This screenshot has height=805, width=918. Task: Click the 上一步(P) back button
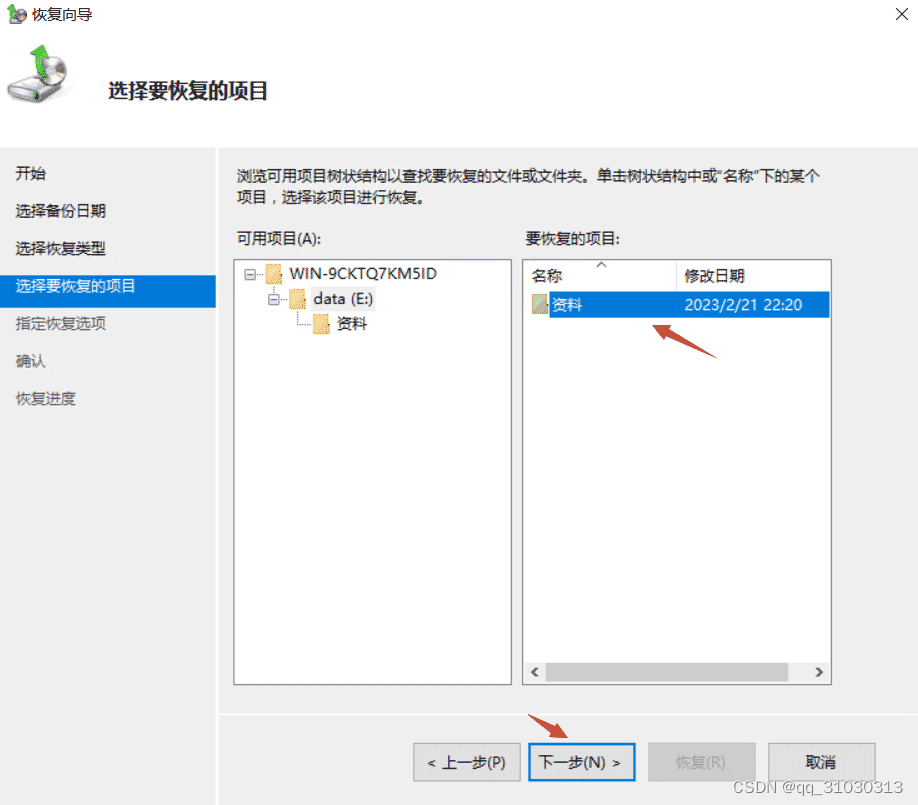[x=467, y=762]
